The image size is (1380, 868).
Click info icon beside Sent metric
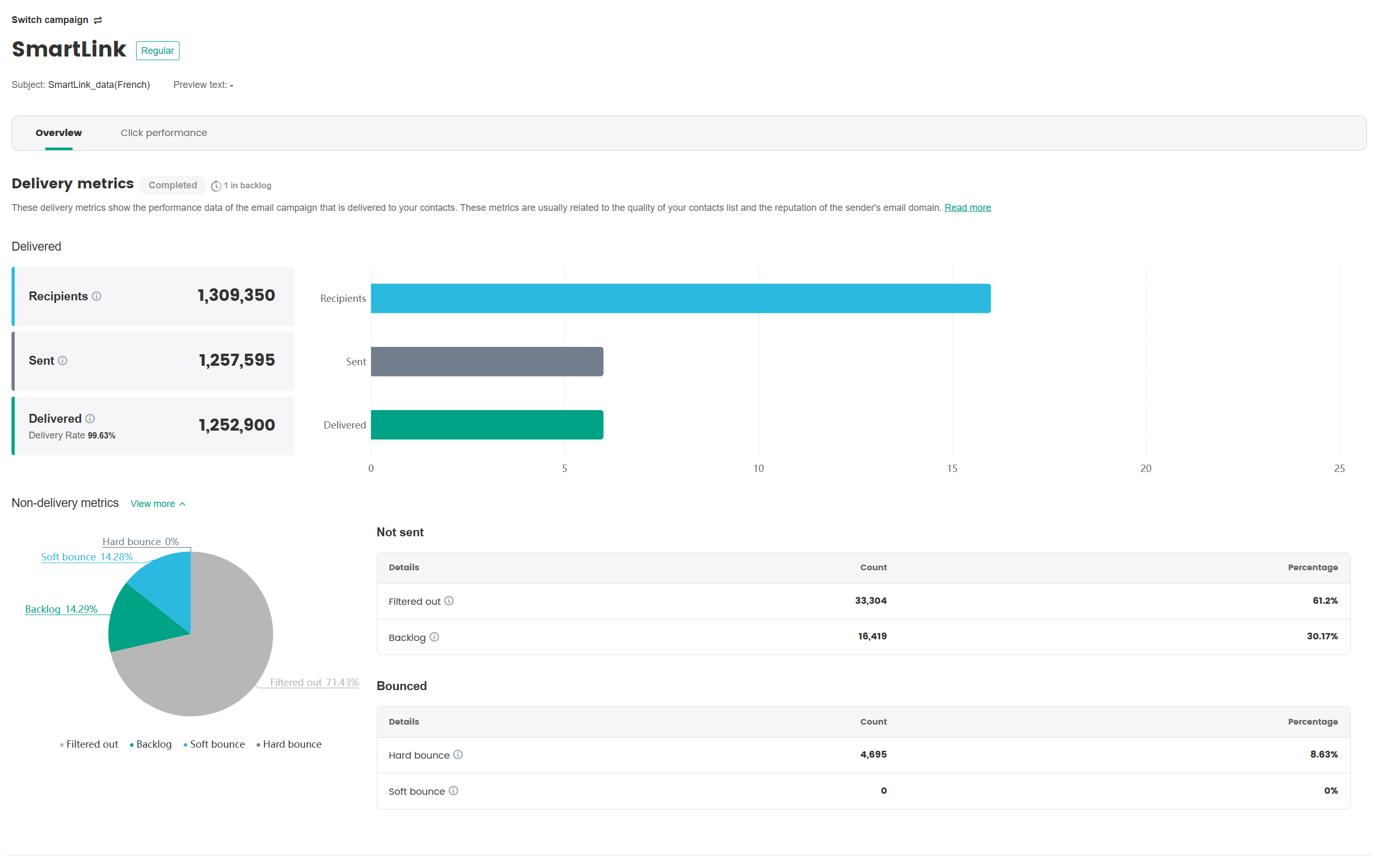point(63,360)
